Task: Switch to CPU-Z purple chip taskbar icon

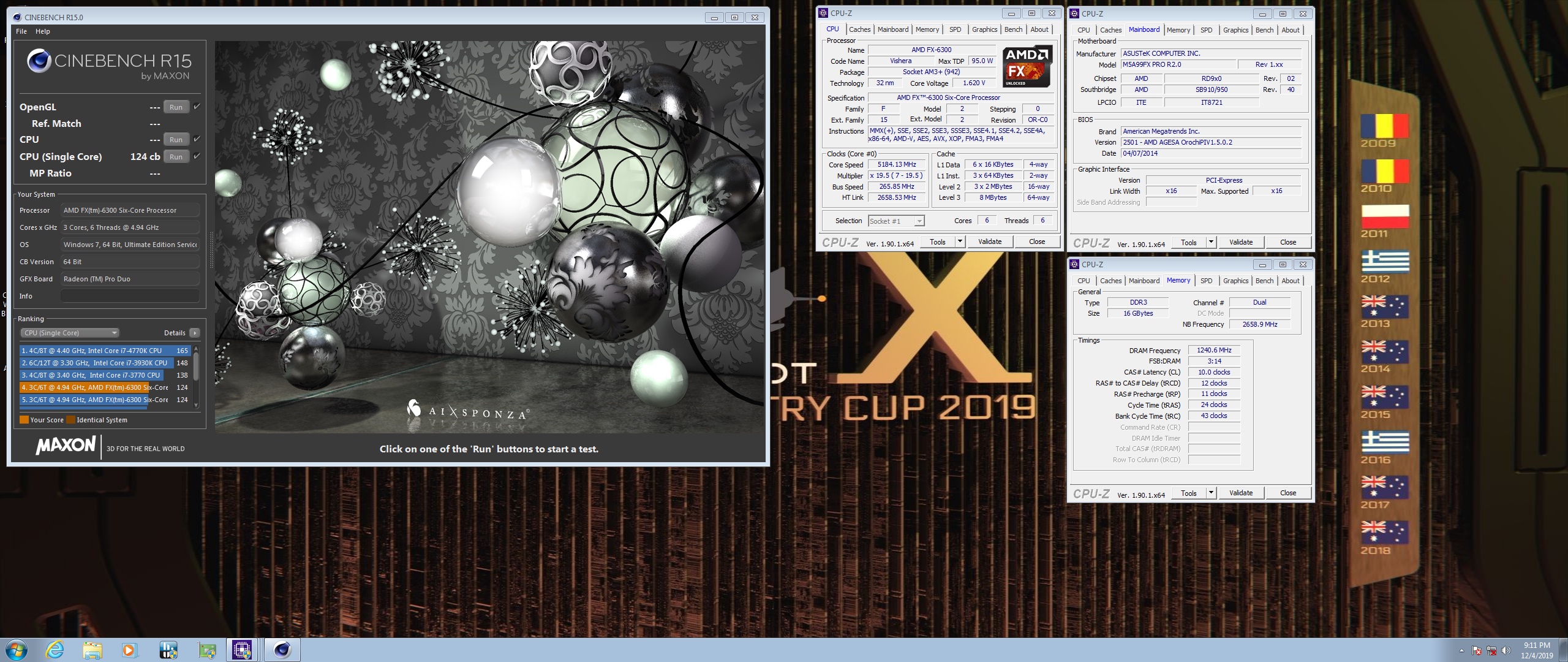Action: [243, 650]
